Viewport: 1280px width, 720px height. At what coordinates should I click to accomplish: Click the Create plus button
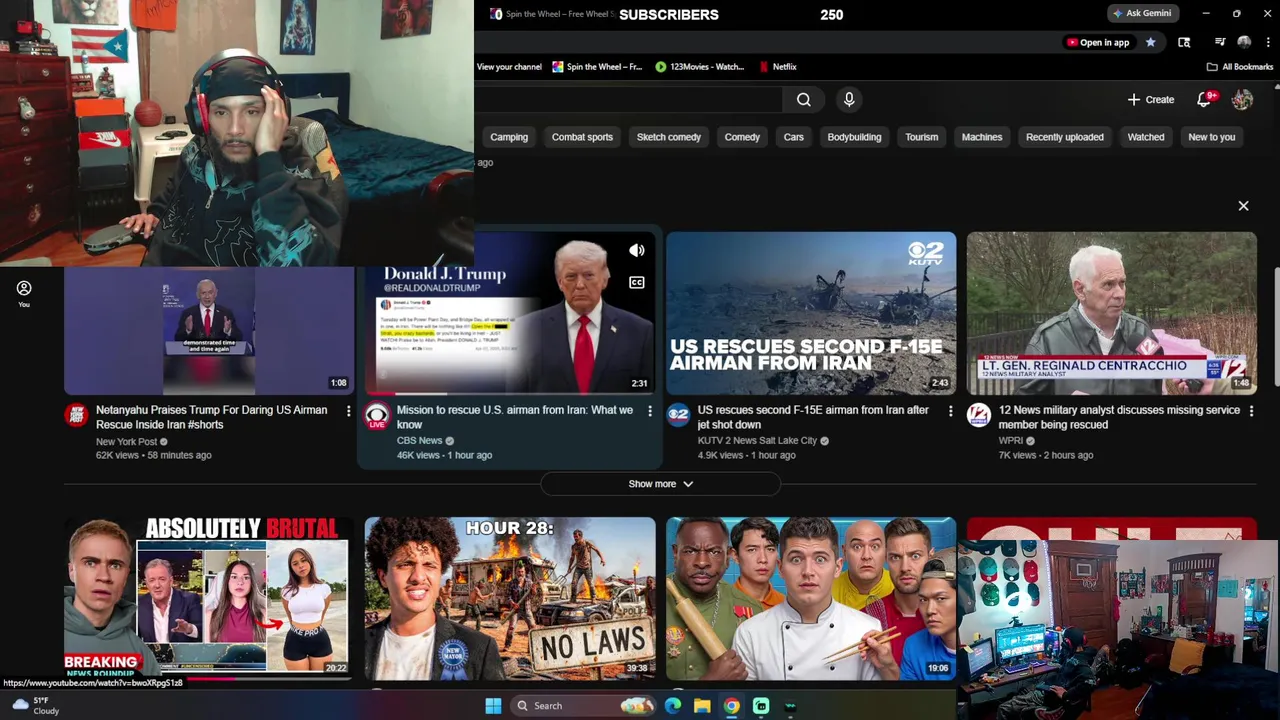pyautogui.click(x=1151, y=99)
